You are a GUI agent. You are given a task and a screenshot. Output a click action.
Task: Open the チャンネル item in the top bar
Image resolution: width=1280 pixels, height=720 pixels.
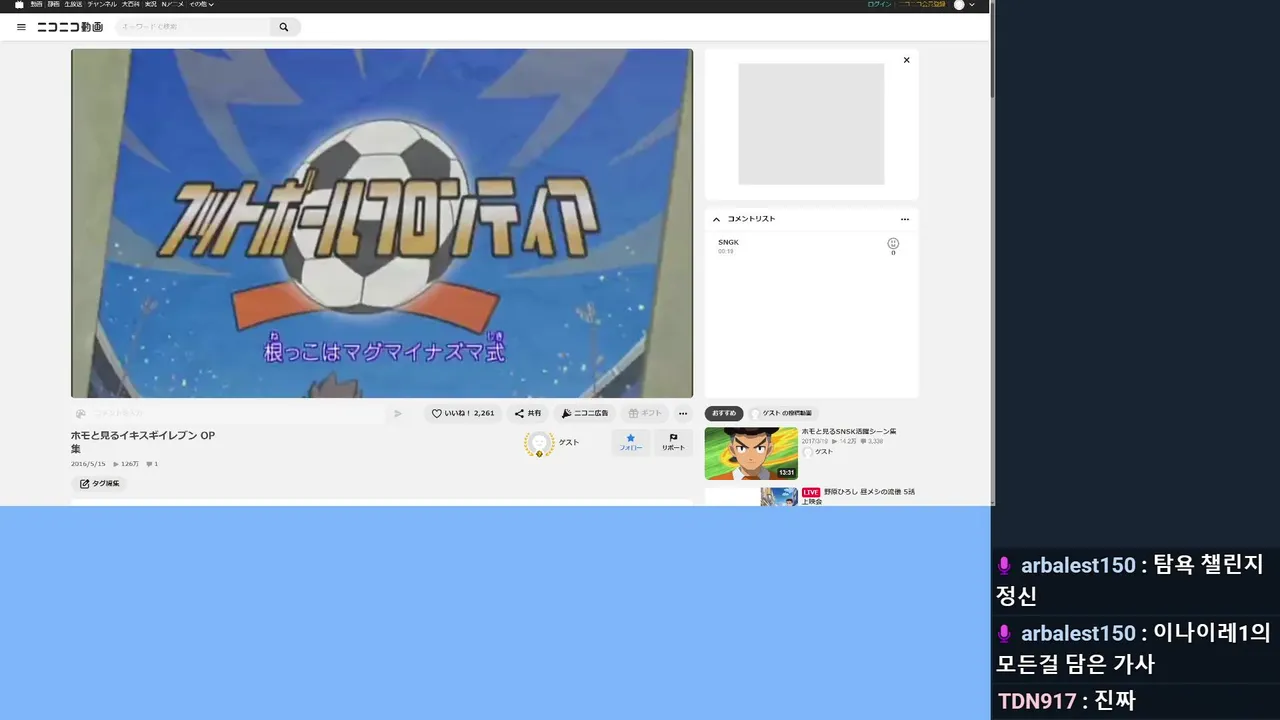click(102, 5)
